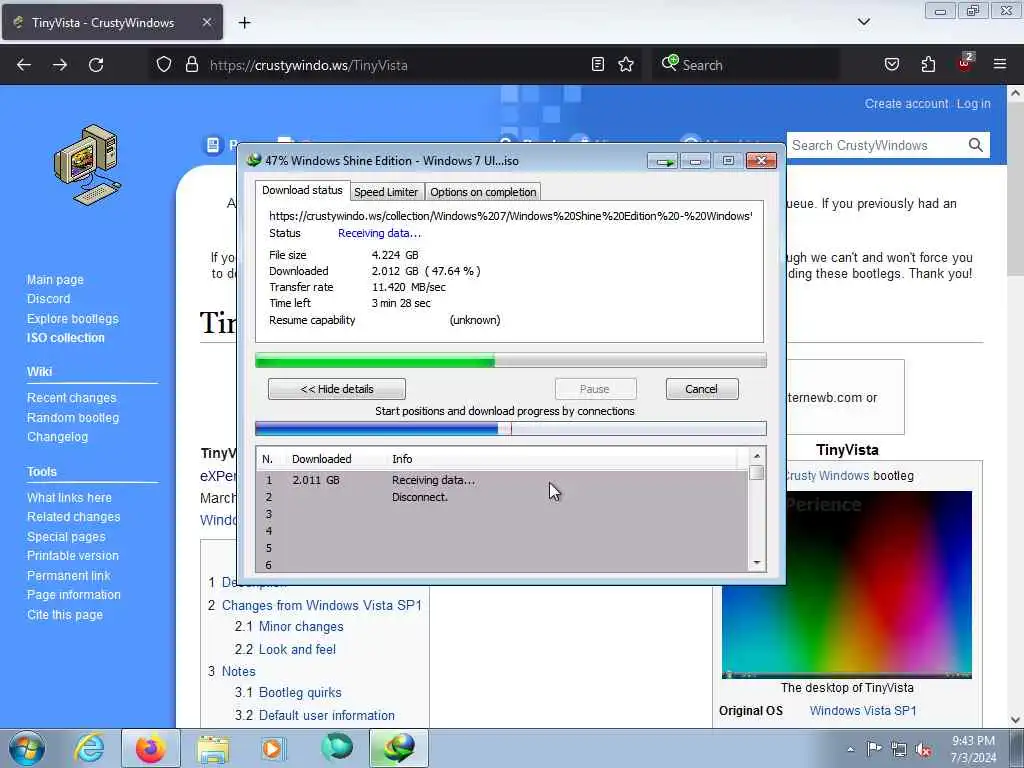Open Changelog sidebar link

pos(57,437)
